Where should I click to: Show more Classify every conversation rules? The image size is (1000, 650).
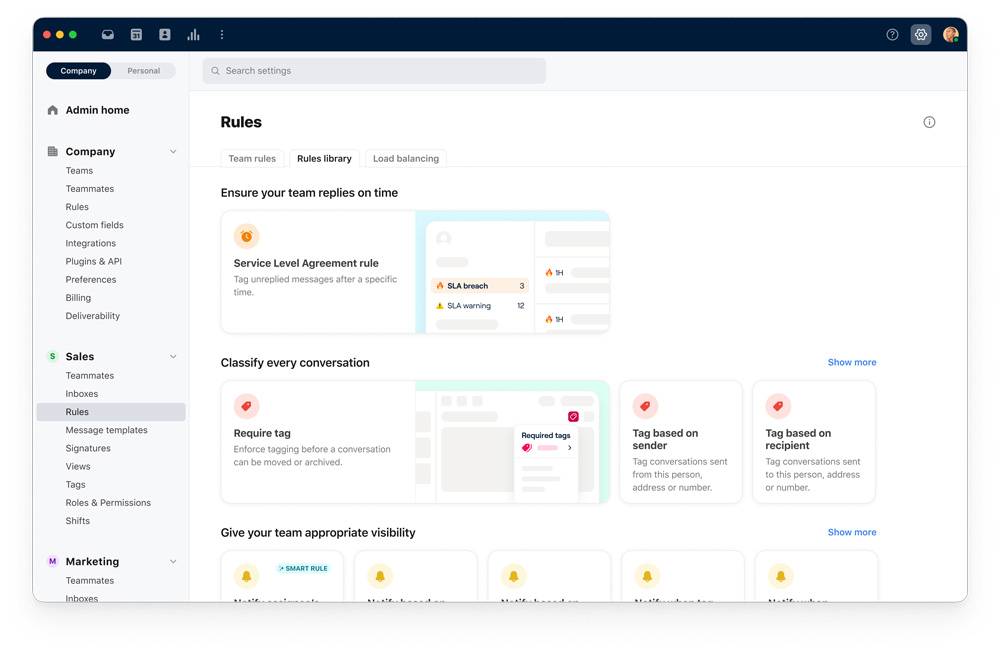point(852,362)
